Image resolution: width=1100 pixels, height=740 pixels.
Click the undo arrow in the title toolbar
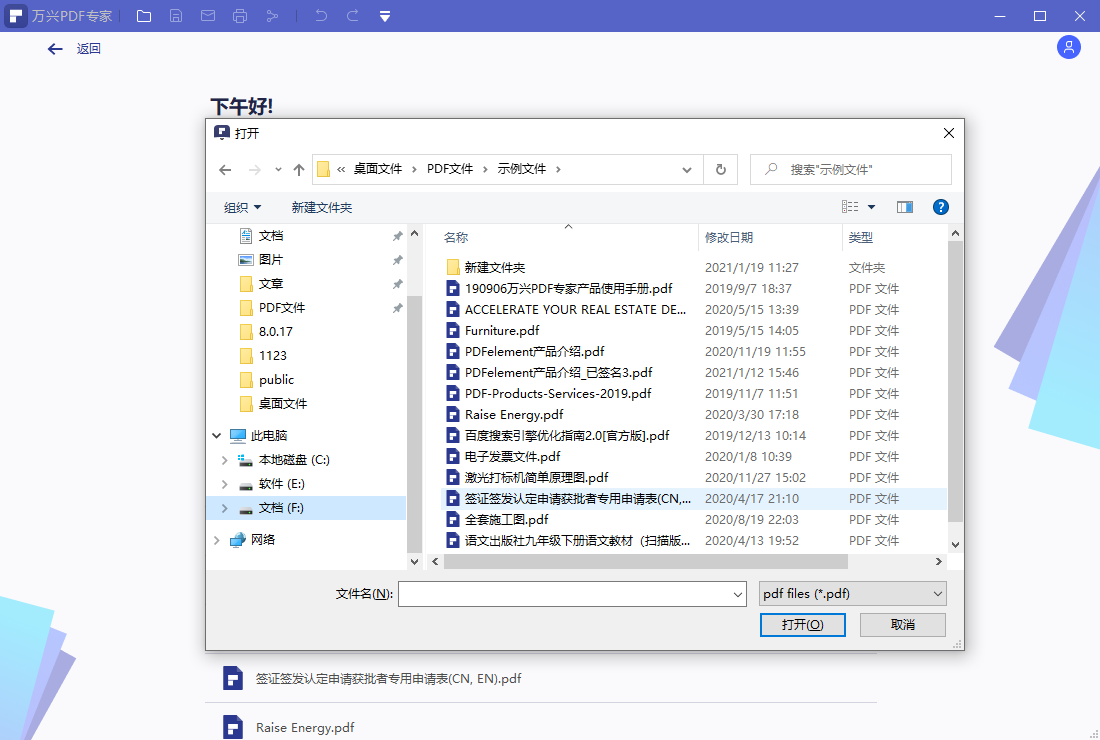pos(321,16)
